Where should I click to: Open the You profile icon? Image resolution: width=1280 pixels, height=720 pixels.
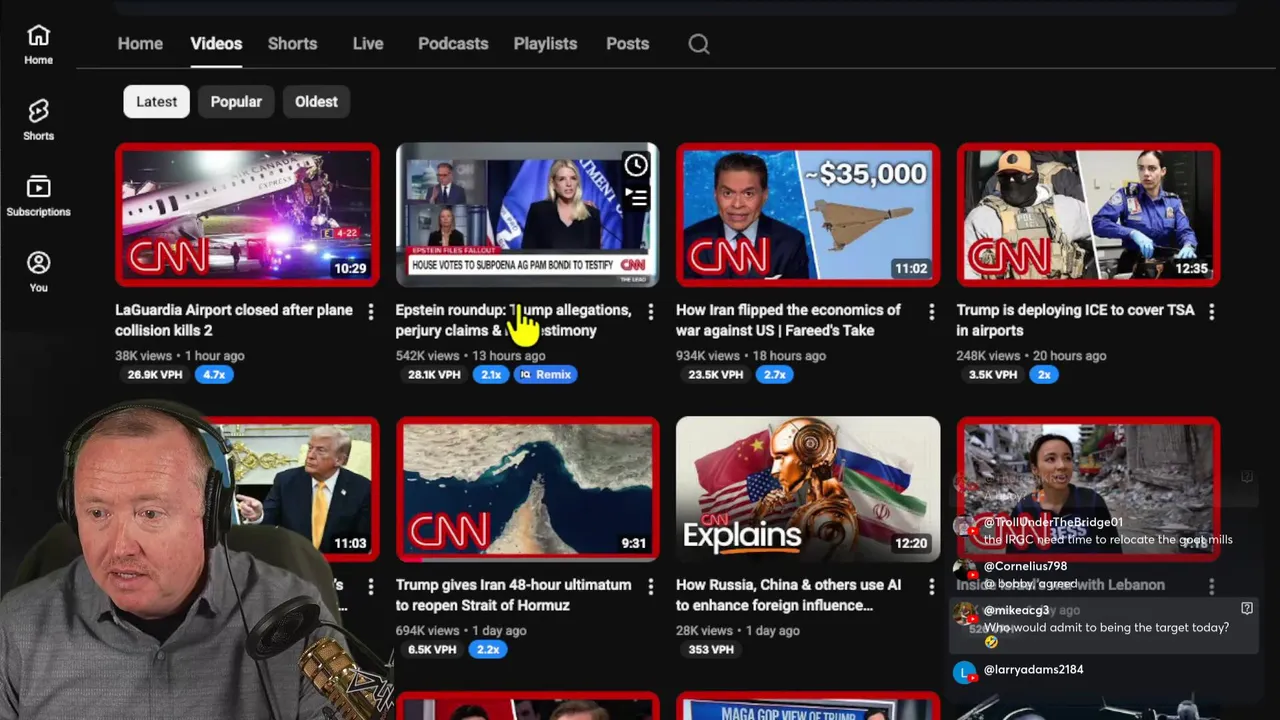tap(38, 272)
